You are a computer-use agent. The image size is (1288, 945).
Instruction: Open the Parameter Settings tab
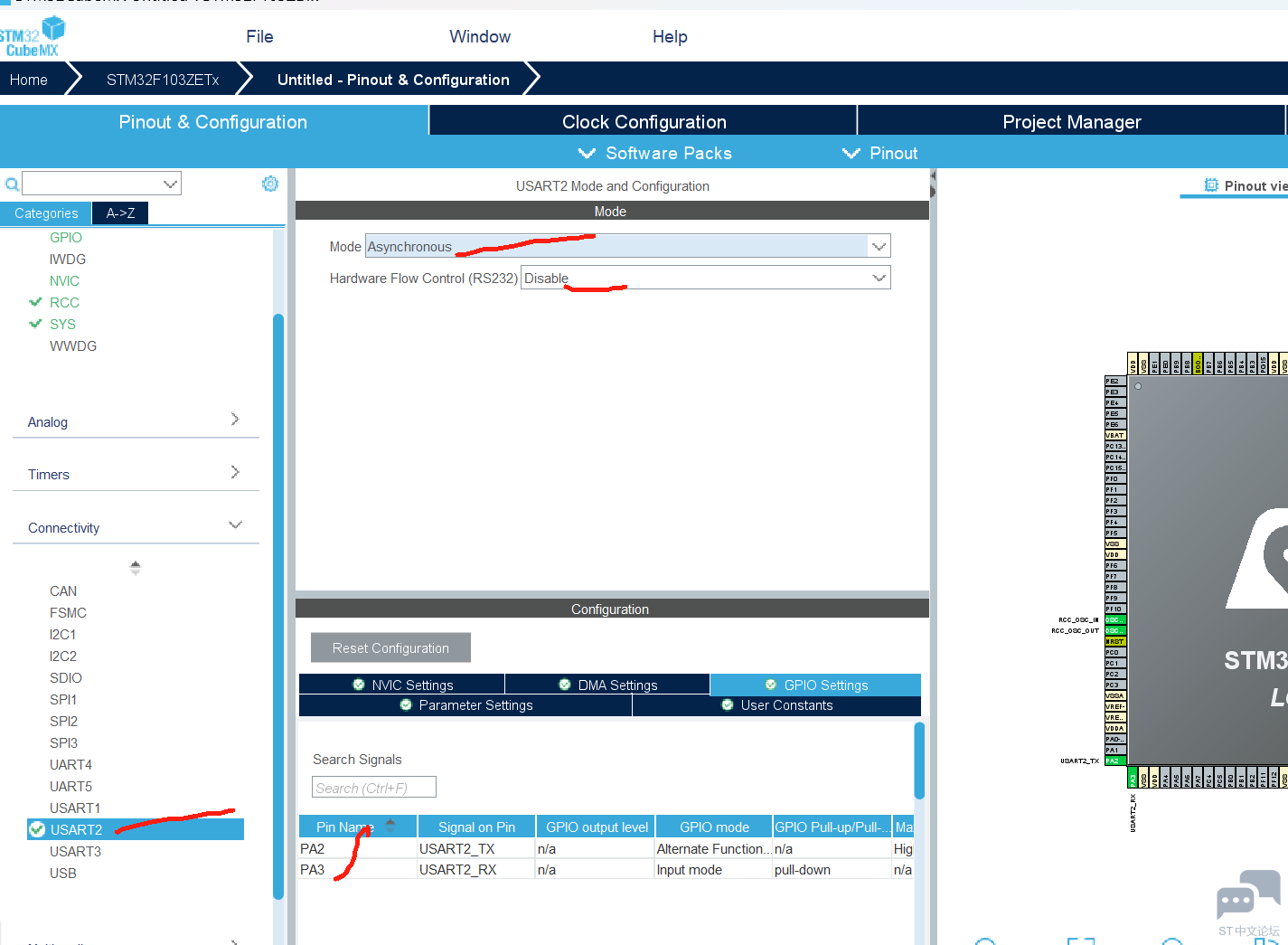[465, 705]
